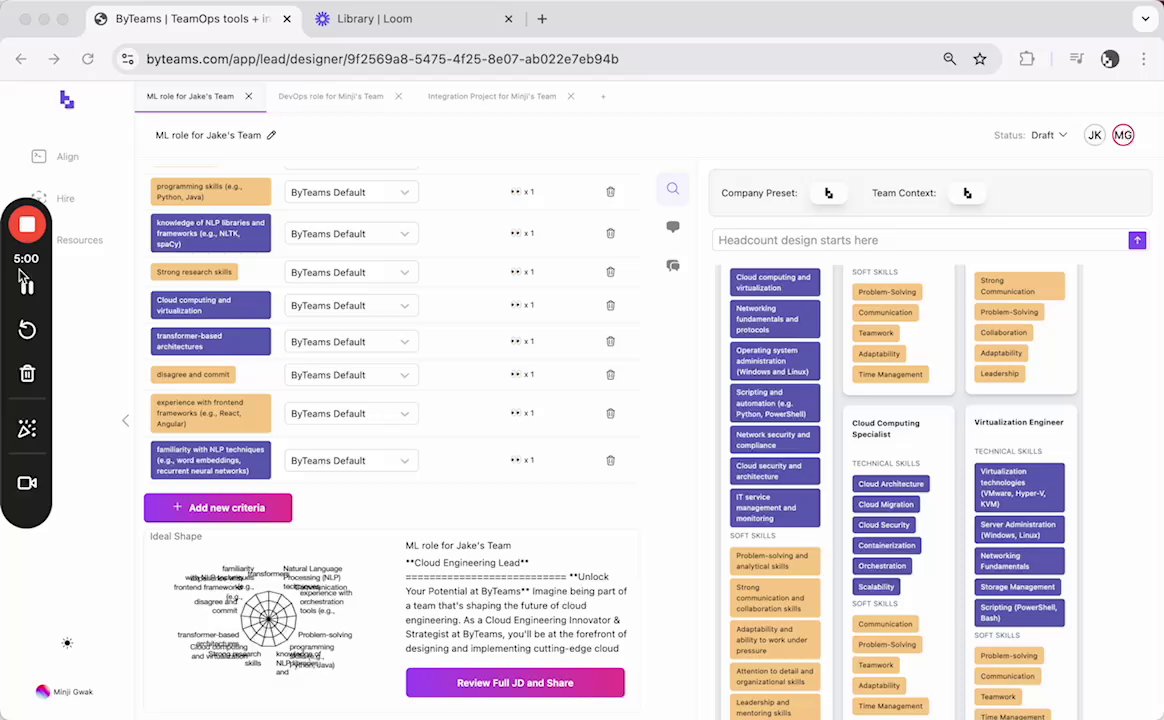Stop the Loom recording
The image size is (1164, 720).
tap(27, 225)
